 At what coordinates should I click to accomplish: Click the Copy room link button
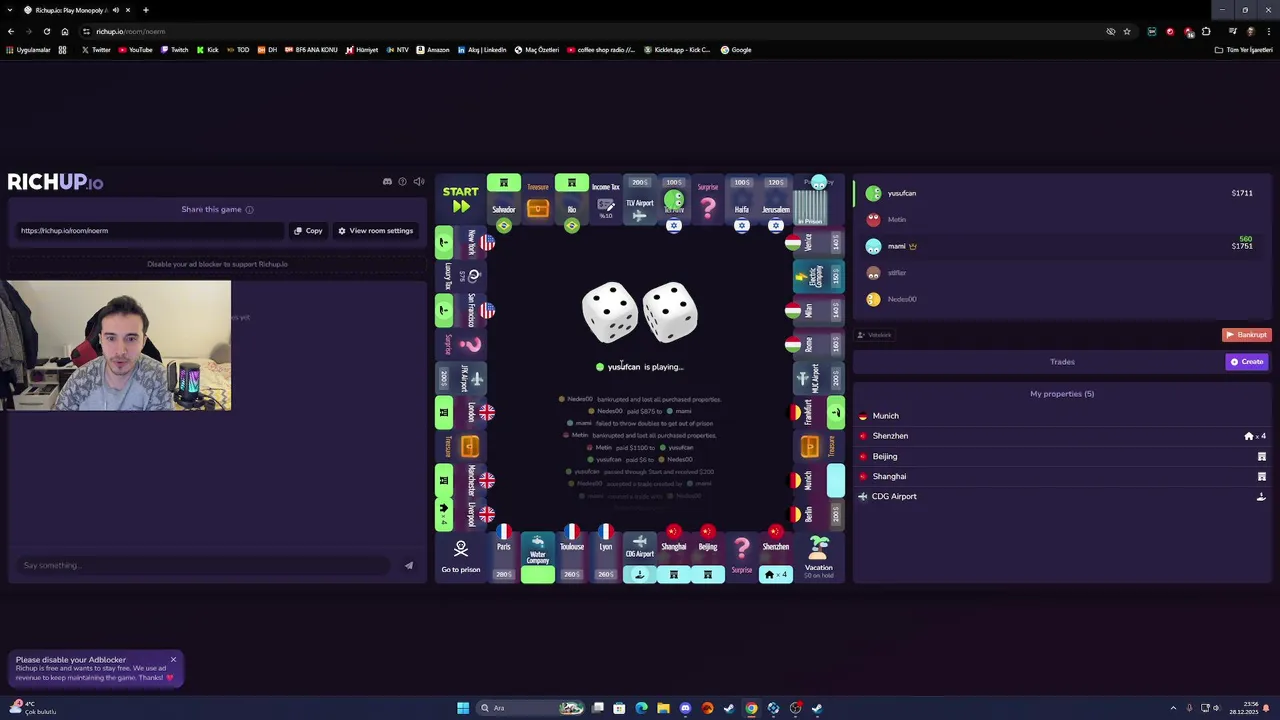(308, 231)
